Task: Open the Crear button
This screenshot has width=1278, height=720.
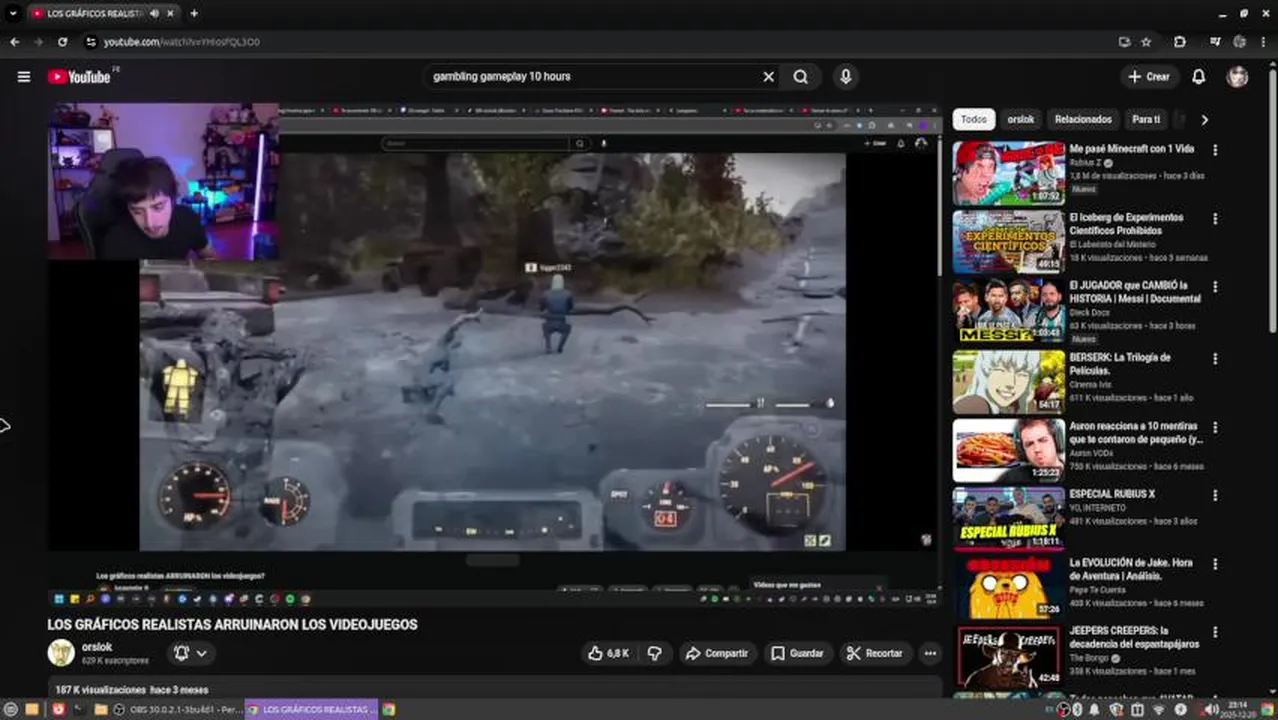Action: (1148, 77)
